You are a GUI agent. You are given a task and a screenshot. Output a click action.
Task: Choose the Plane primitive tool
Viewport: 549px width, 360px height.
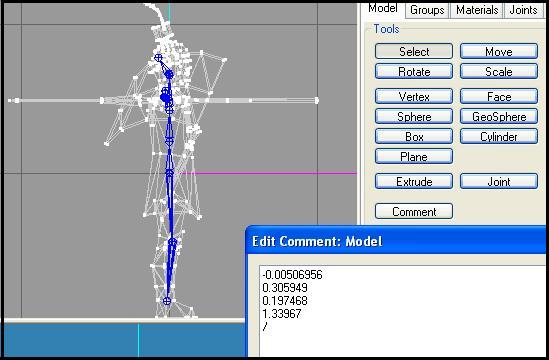(414, 156)
